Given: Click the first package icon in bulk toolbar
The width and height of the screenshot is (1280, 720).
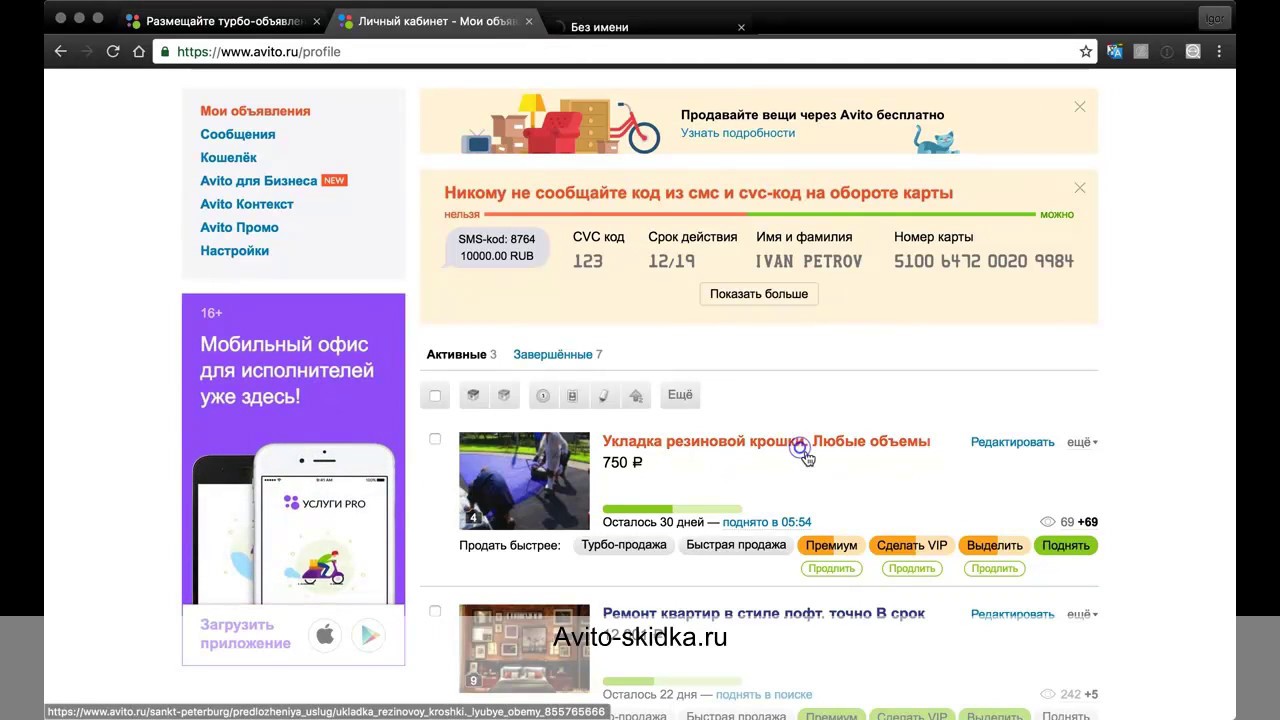Looking at the screenshot, I should coord(474,395).
